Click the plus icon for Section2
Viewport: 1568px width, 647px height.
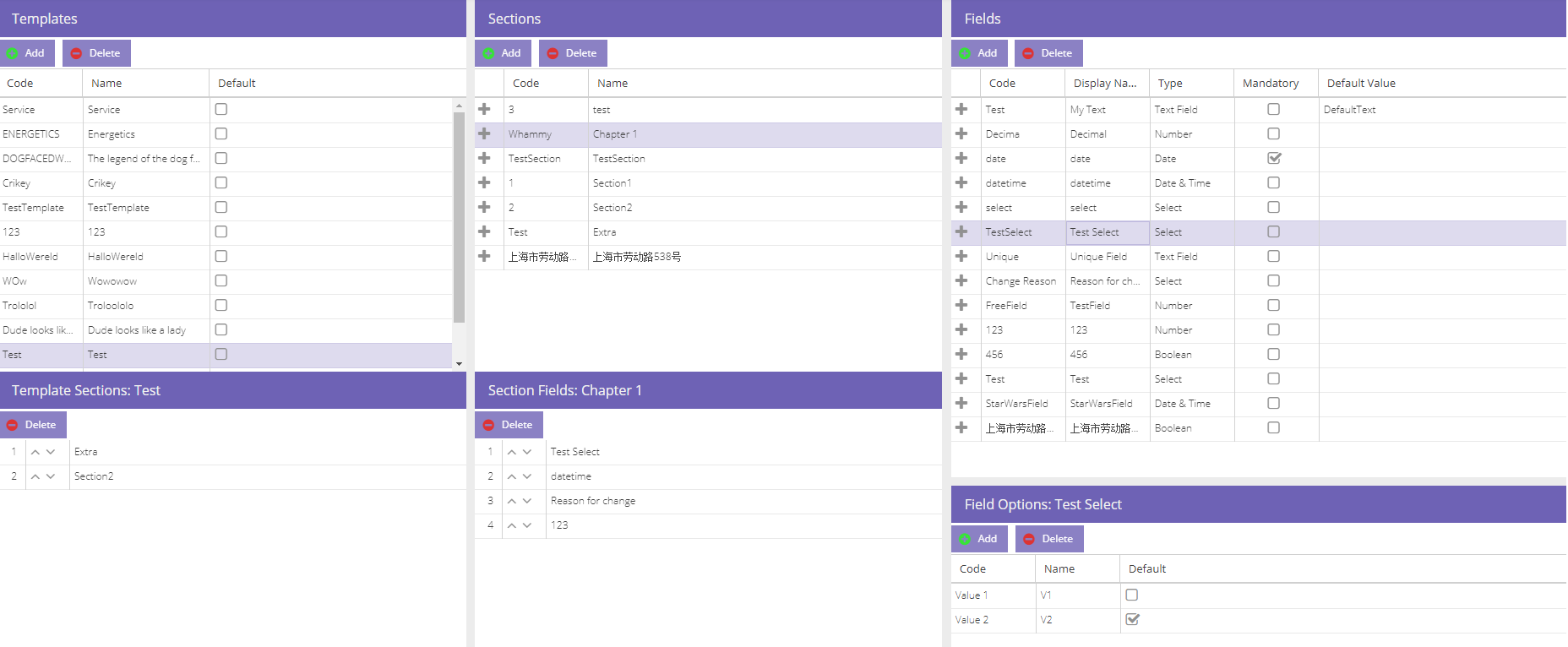pyautogui.click(x=484, y=207)
